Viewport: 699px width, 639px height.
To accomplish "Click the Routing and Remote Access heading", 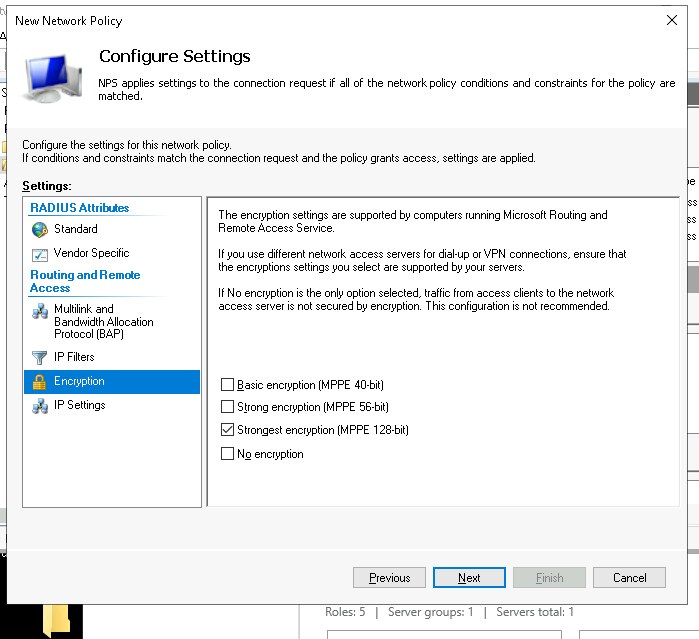I will click(x=85, y=281).
